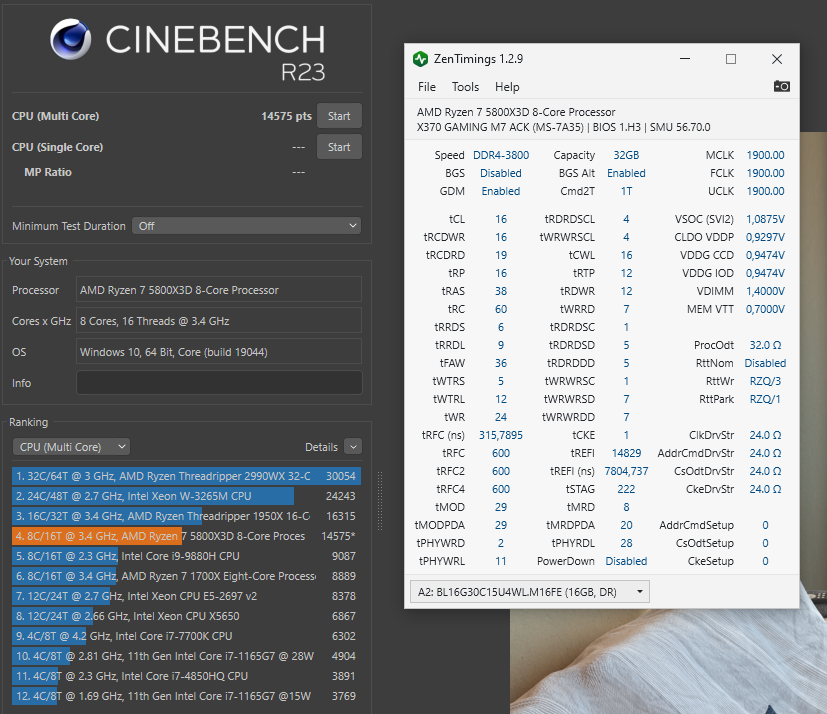Click the Cmd2T 1T value
827x714 pixels.
(626, 191)
